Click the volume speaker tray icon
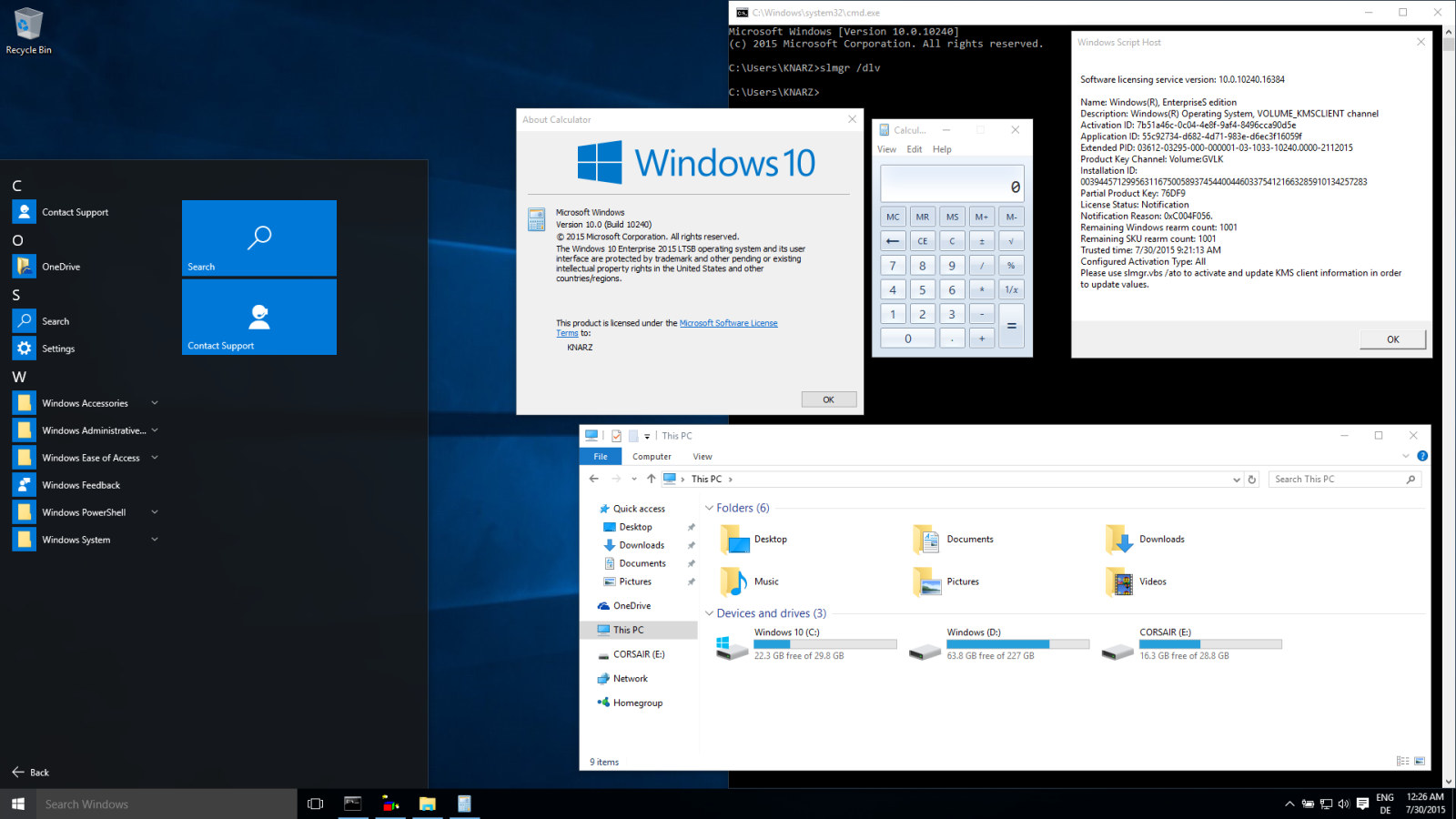The width and height of the screenshot is (1456, 819). click(x=1343, y=804)
